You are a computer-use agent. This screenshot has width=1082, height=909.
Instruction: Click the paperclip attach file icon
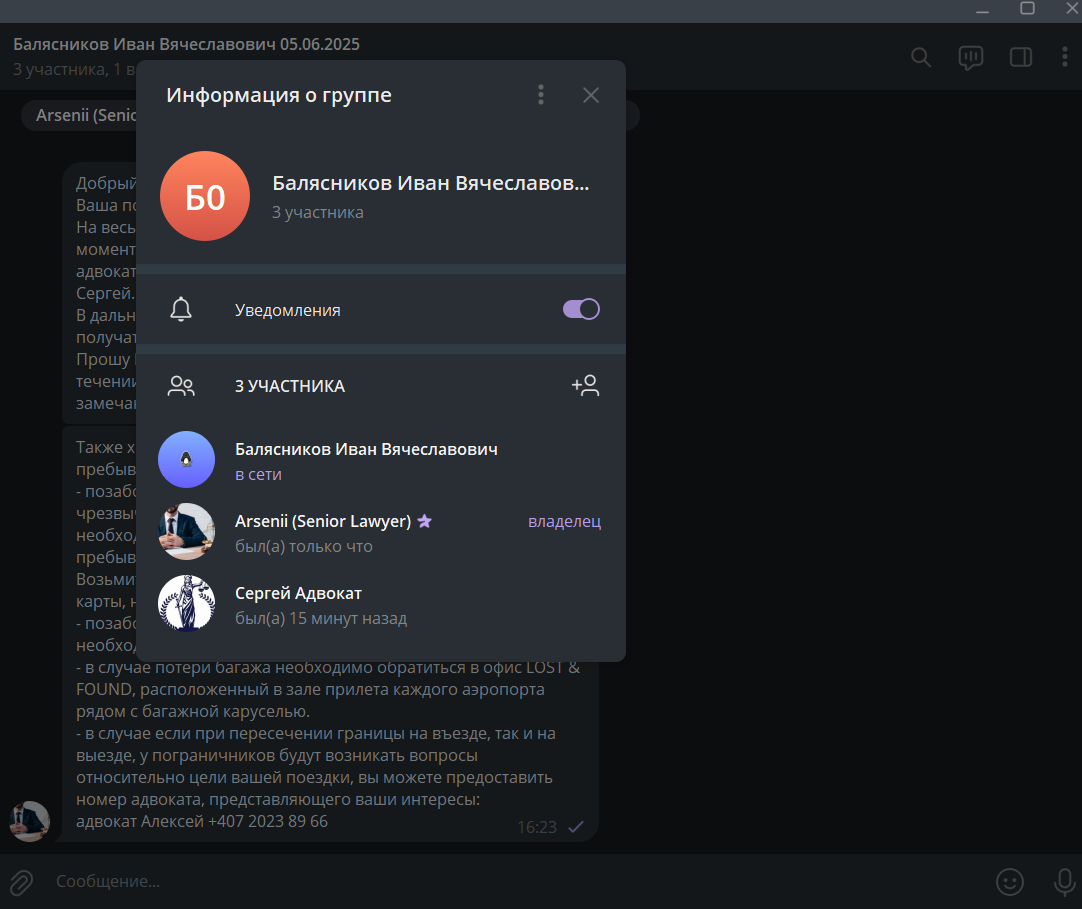[21, 882]
